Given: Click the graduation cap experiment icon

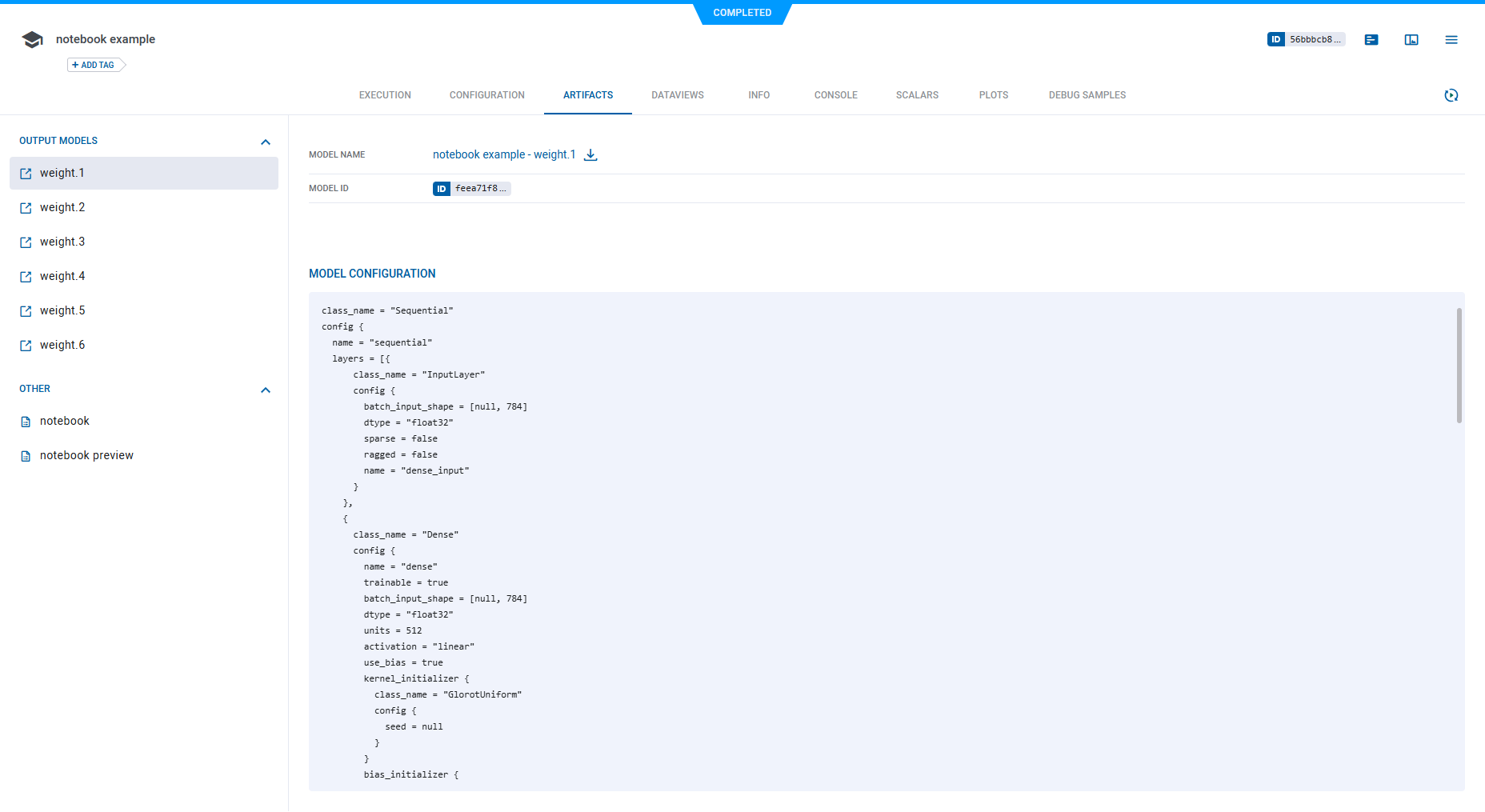Looking at the screenshot, I should [32, 39].
